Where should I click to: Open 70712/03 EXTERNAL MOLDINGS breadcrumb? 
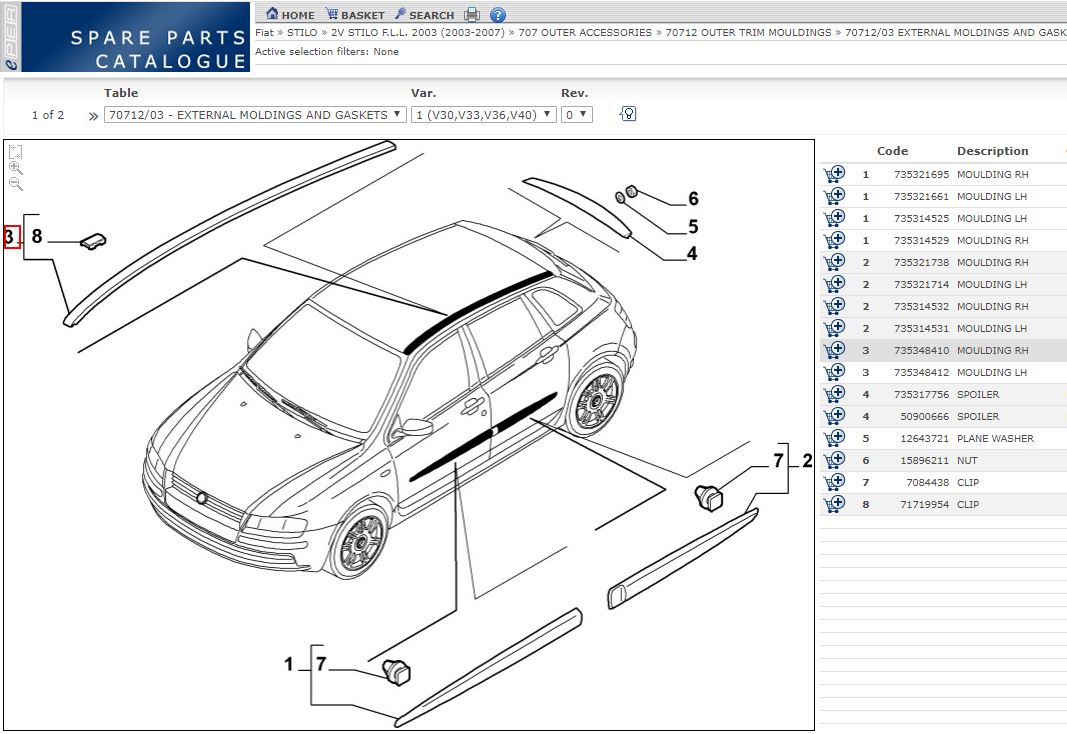(x=955, y=32)
